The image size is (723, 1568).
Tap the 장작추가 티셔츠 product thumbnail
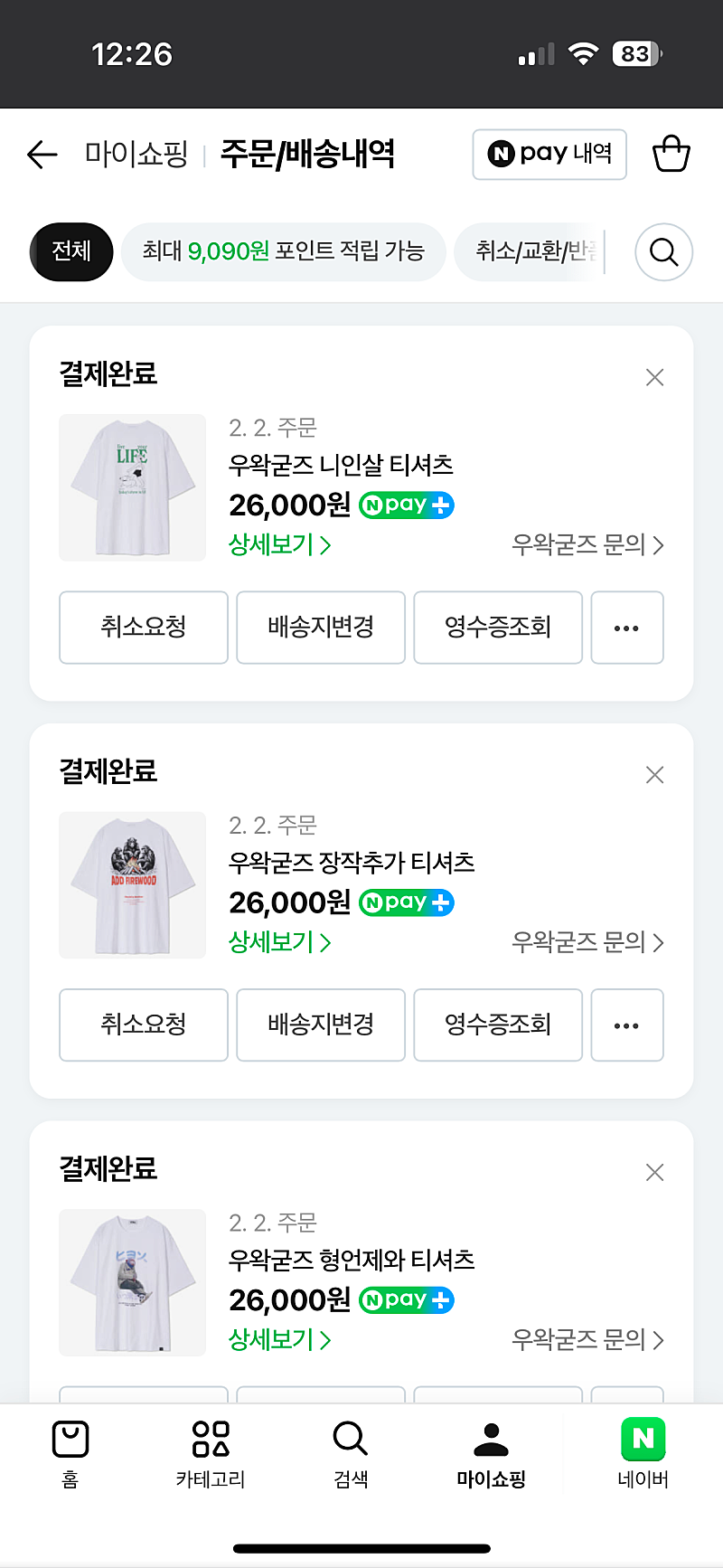tap(133, 885)
